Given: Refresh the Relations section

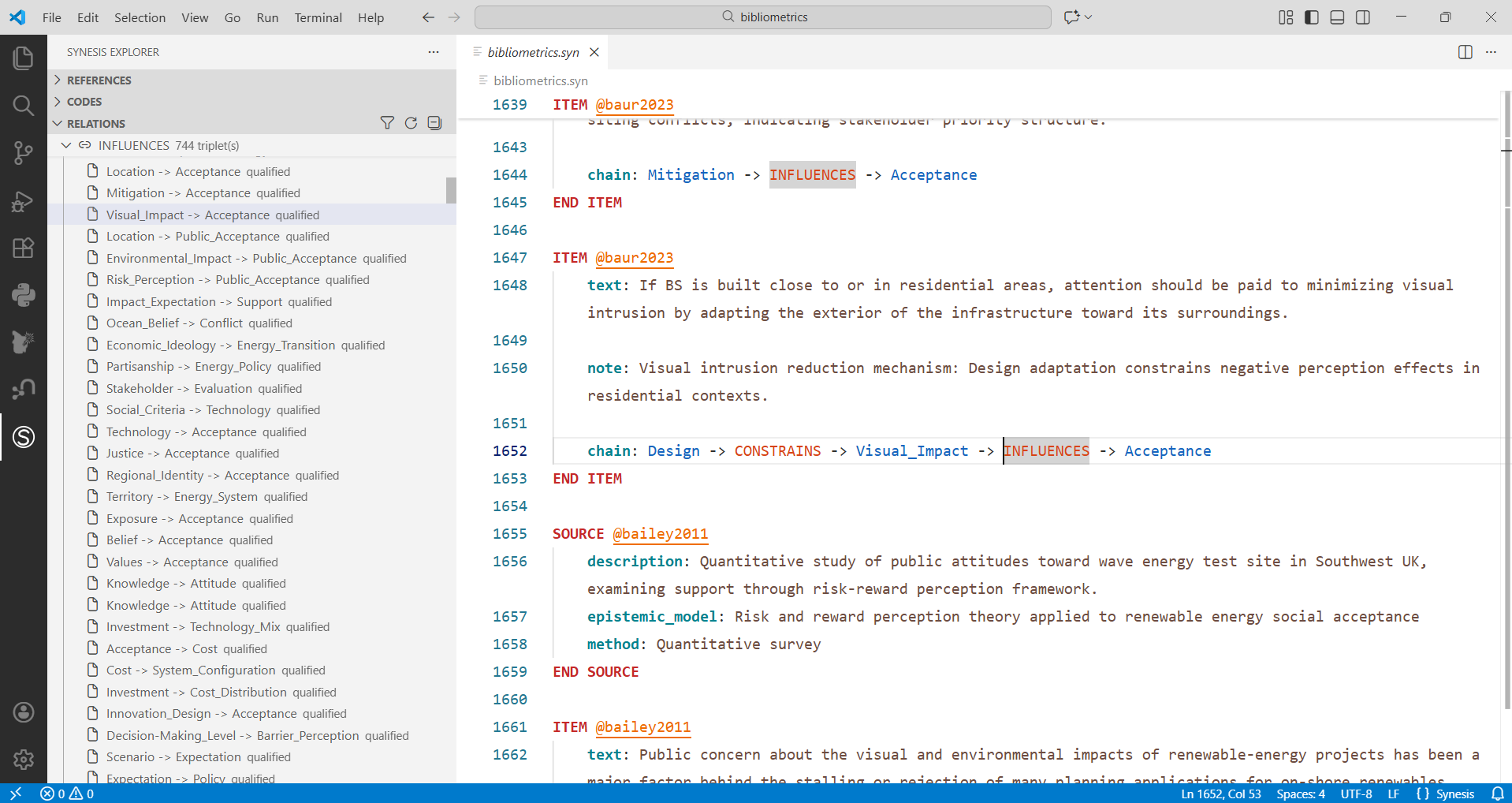Looking at the screenshot, I should pos(411,123).
